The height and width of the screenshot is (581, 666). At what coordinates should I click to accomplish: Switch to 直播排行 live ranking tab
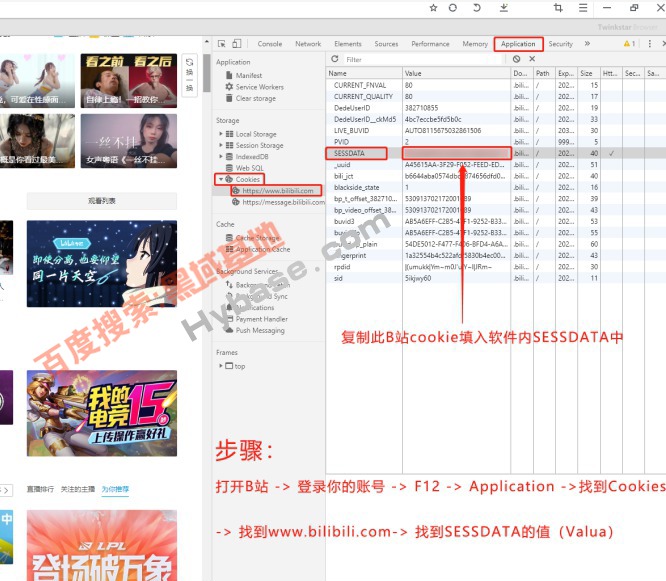(40, 489)
